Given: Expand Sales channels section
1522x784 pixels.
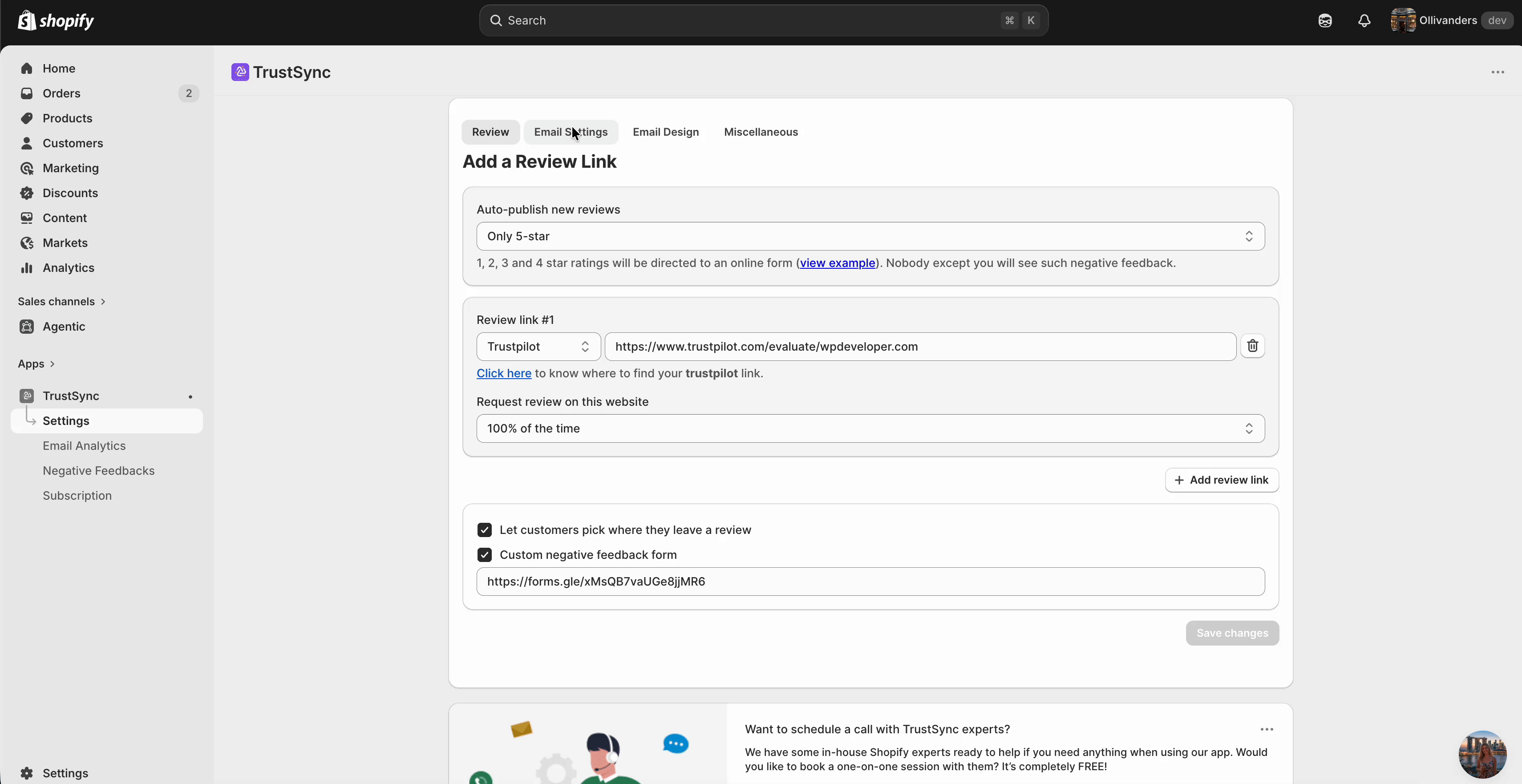Looking at the screenshot, I should [61, 302].
